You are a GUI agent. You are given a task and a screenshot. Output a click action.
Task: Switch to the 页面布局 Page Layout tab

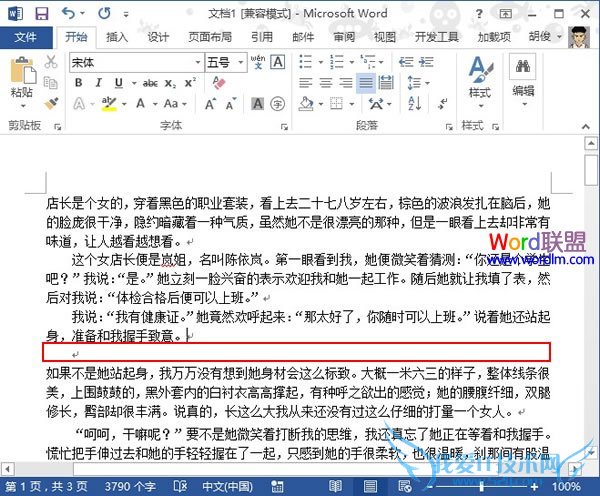coord(210,37)
